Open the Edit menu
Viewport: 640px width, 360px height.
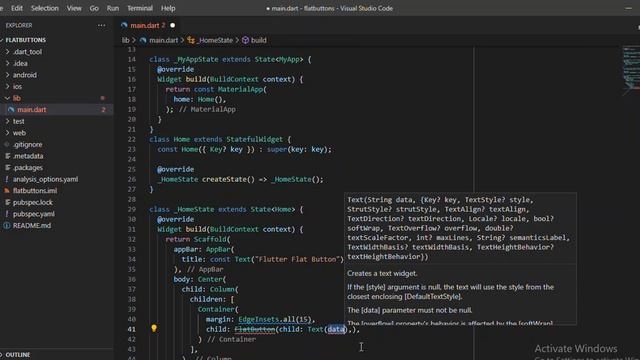coord(17,8)
